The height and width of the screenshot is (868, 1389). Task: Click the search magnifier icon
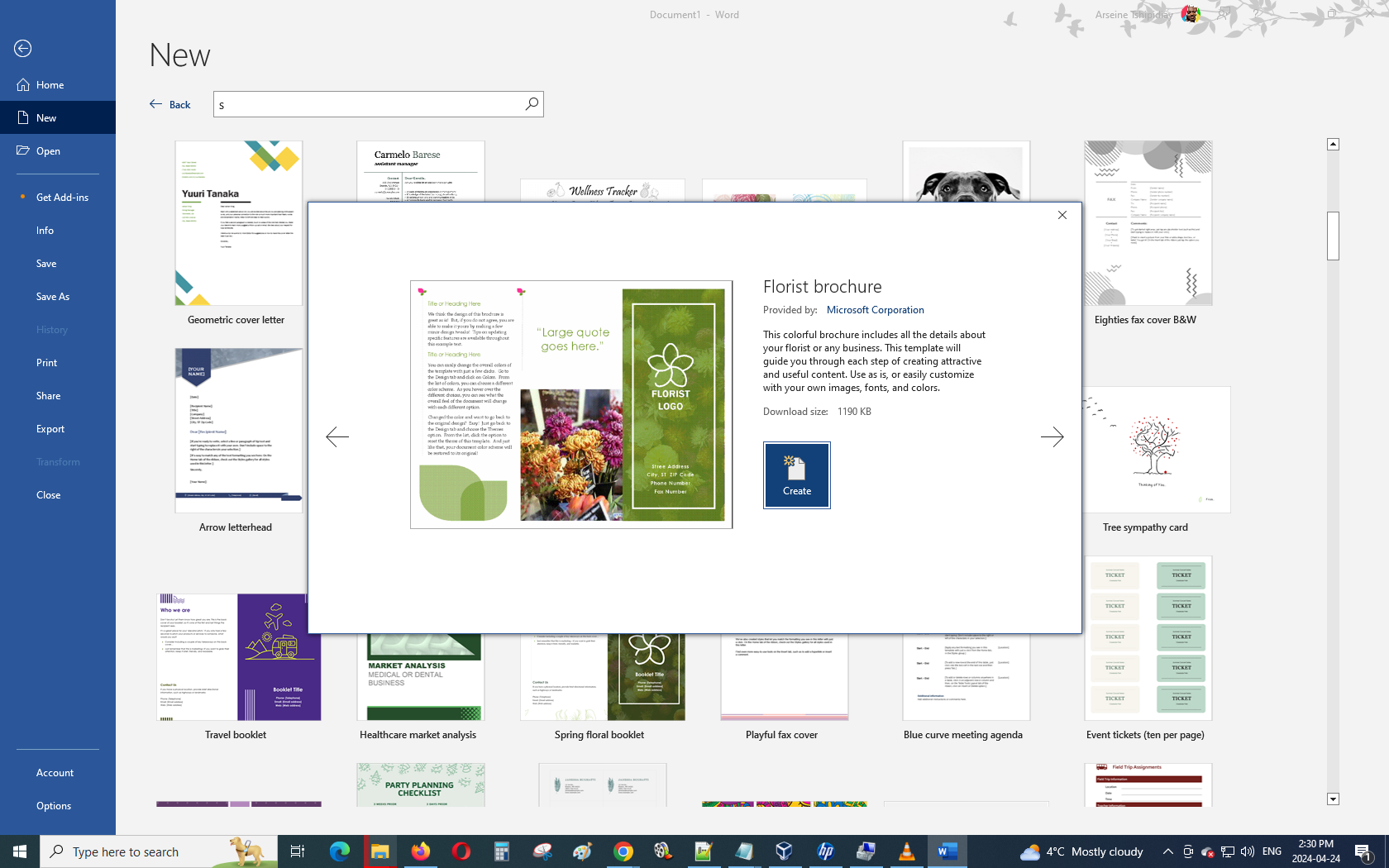pos(532,104)
